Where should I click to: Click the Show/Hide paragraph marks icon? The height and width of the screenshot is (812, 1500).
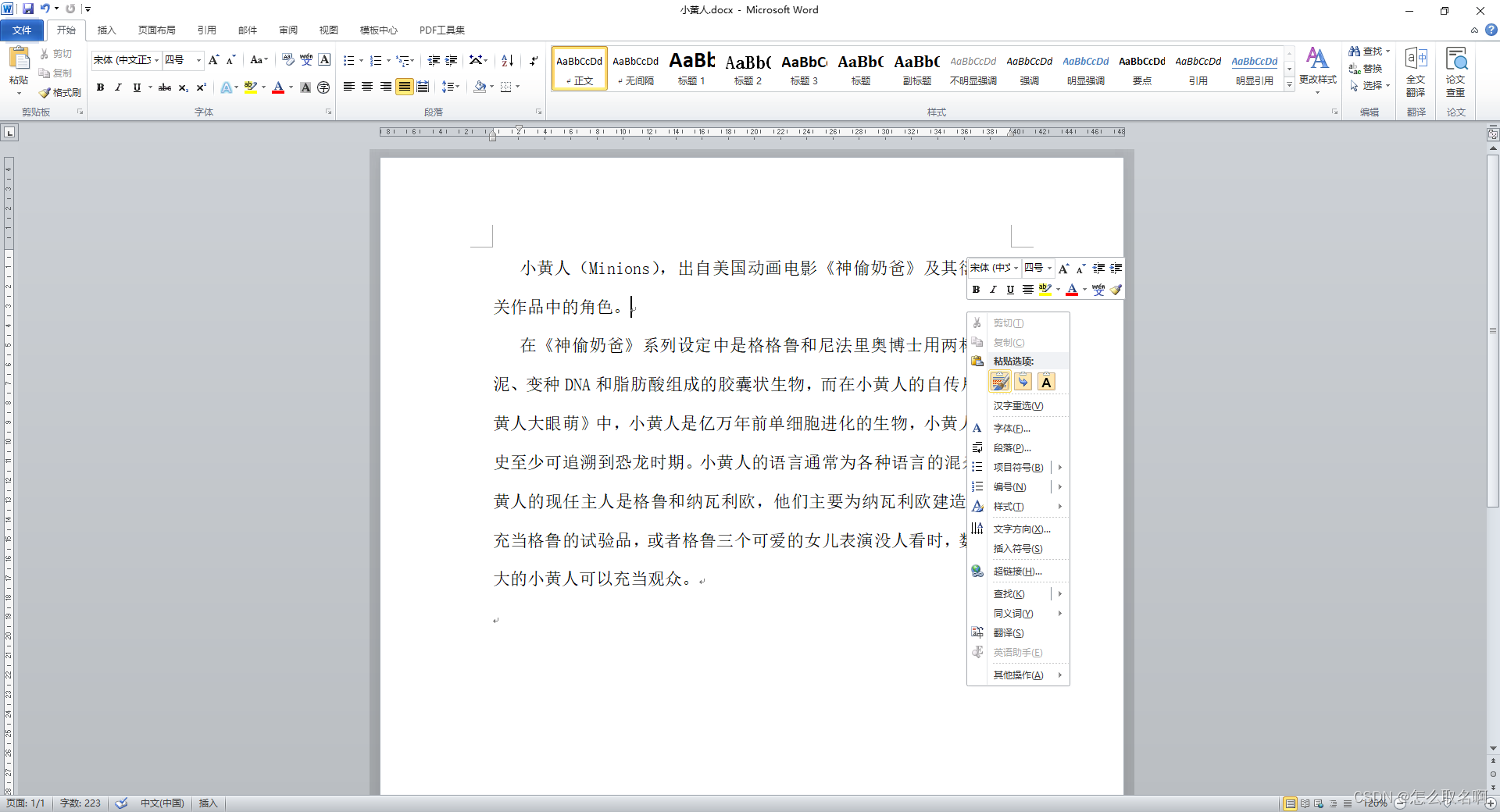(534, 60)
